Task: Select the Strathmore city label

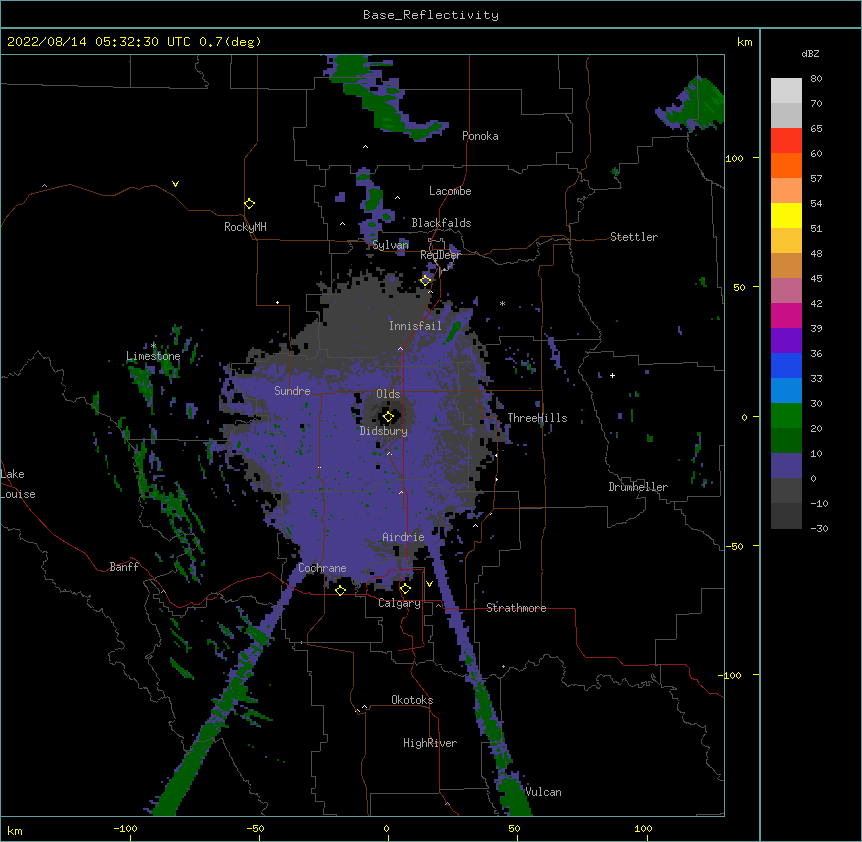Action: 516,608
